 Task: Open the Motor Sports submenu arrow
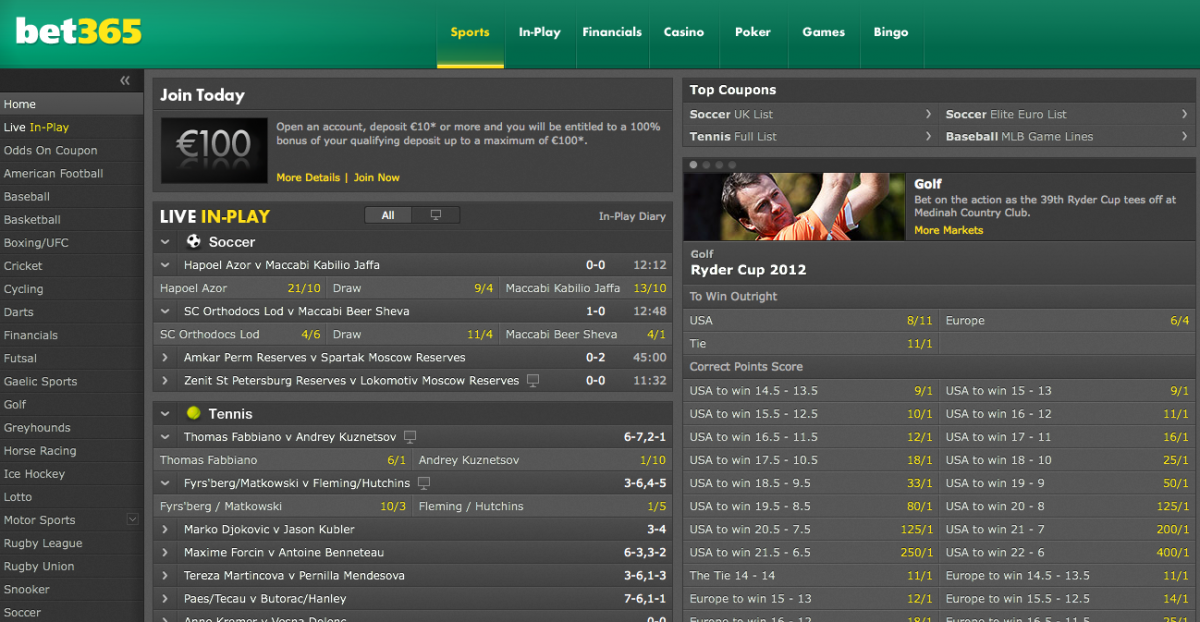tap(132, 519)
